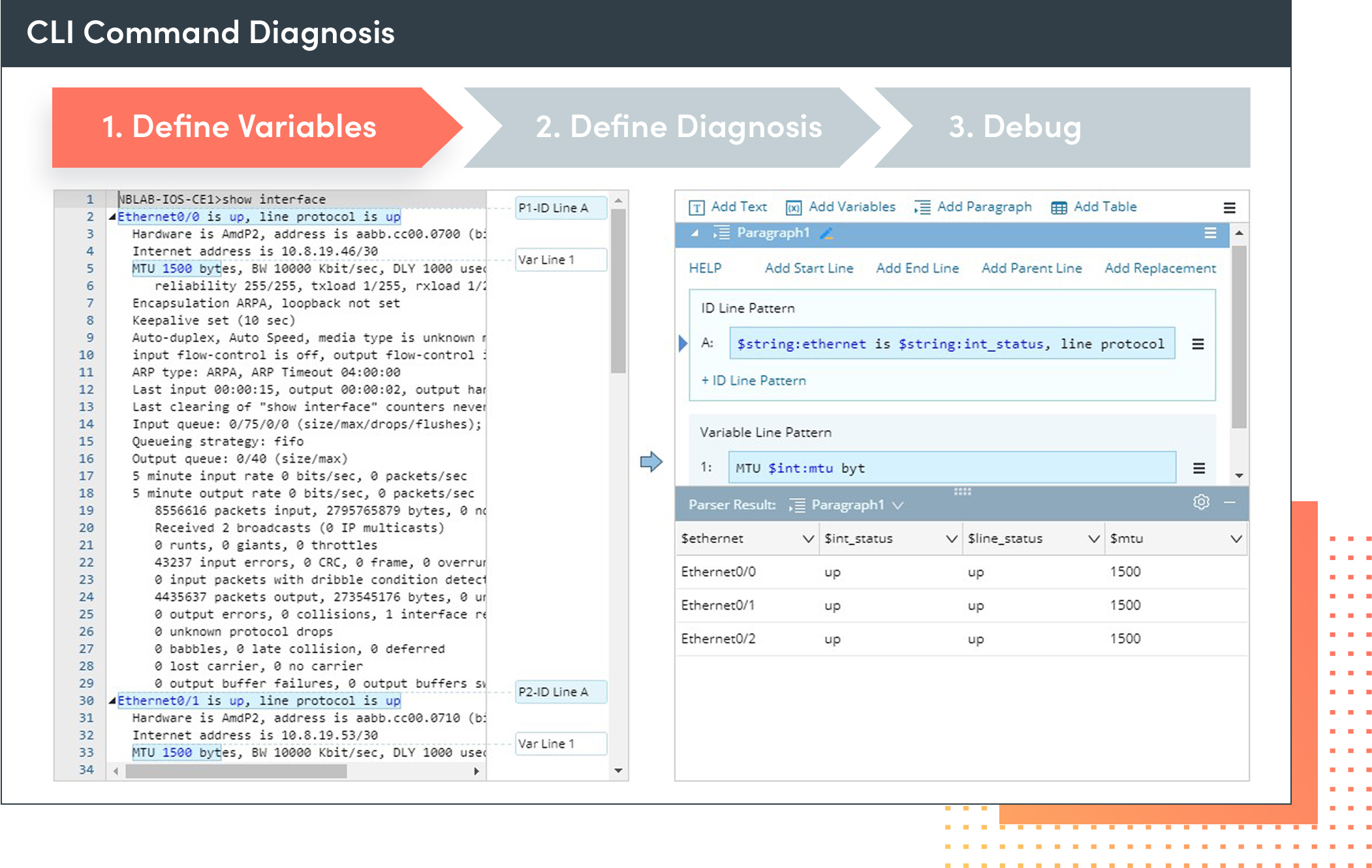Image resolution: width=1372 pixels, height=868 pixels.
Task: Click Add Start Line link
Action: 809,268
